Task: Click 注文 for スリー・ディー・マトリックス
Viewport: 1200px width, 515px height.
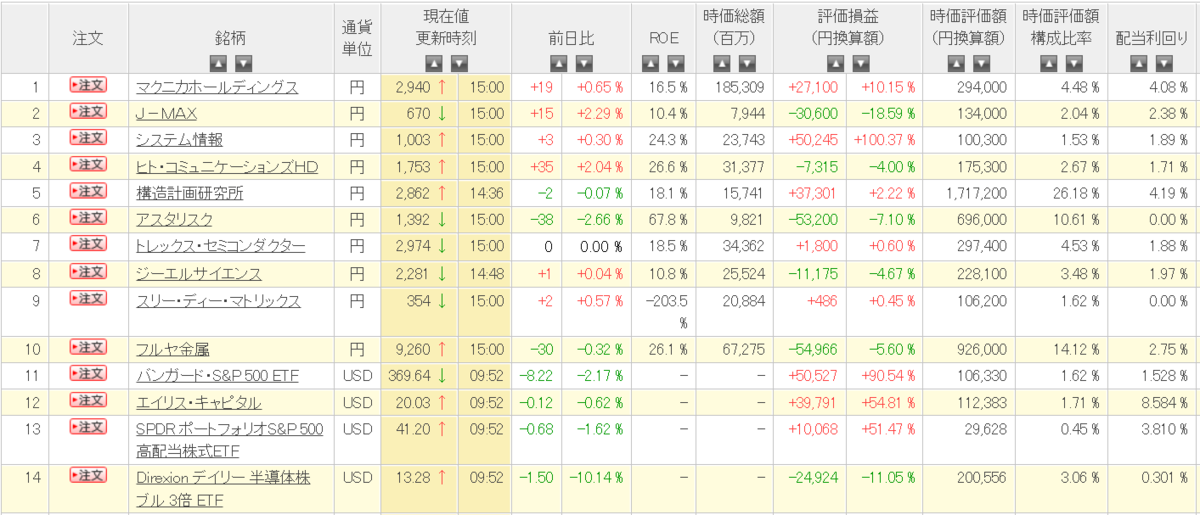Action: click(x=88, y=298)
